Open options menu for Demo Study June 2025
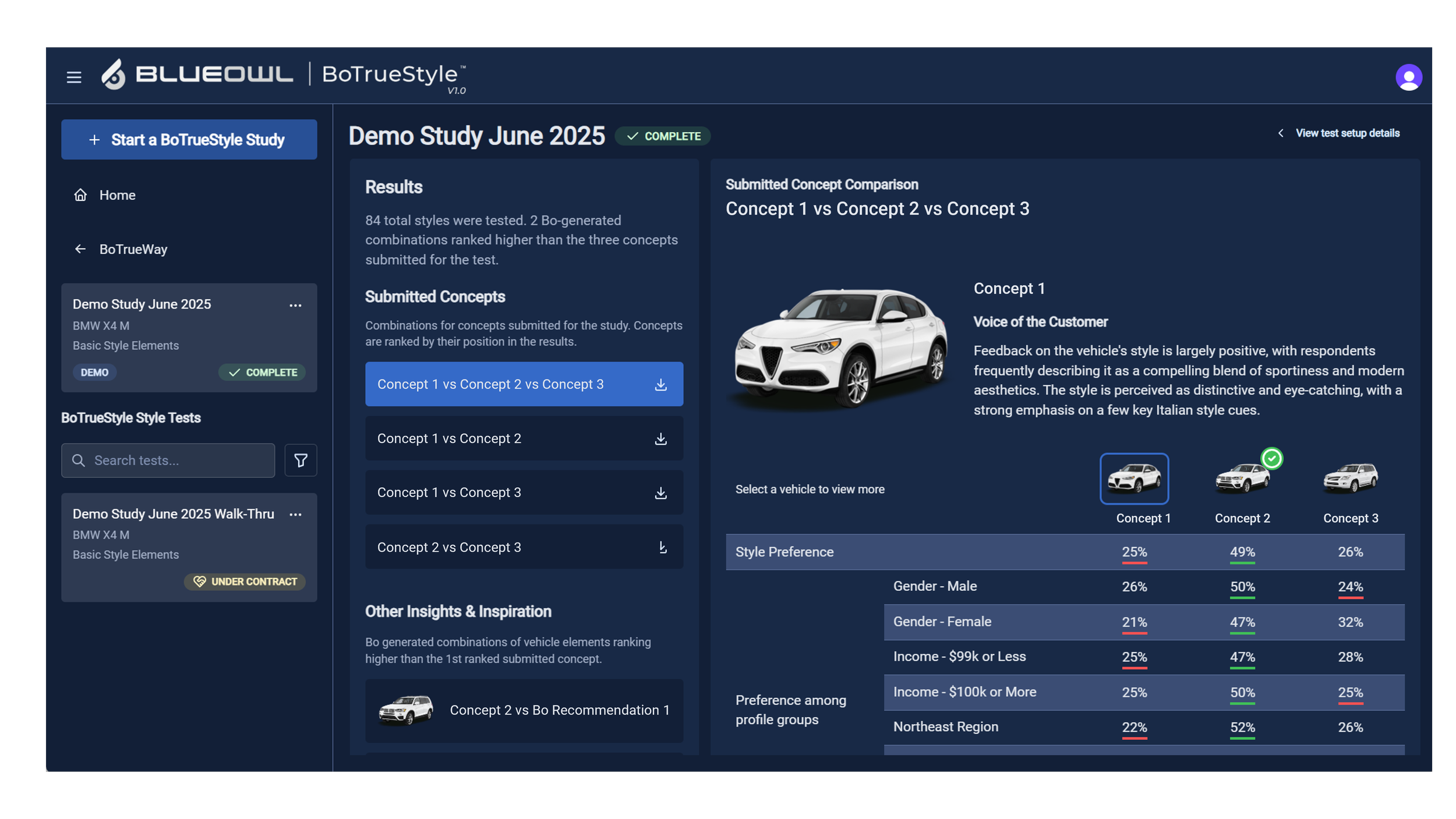Viewport: 1456px width, 819px height. [295, 306]
